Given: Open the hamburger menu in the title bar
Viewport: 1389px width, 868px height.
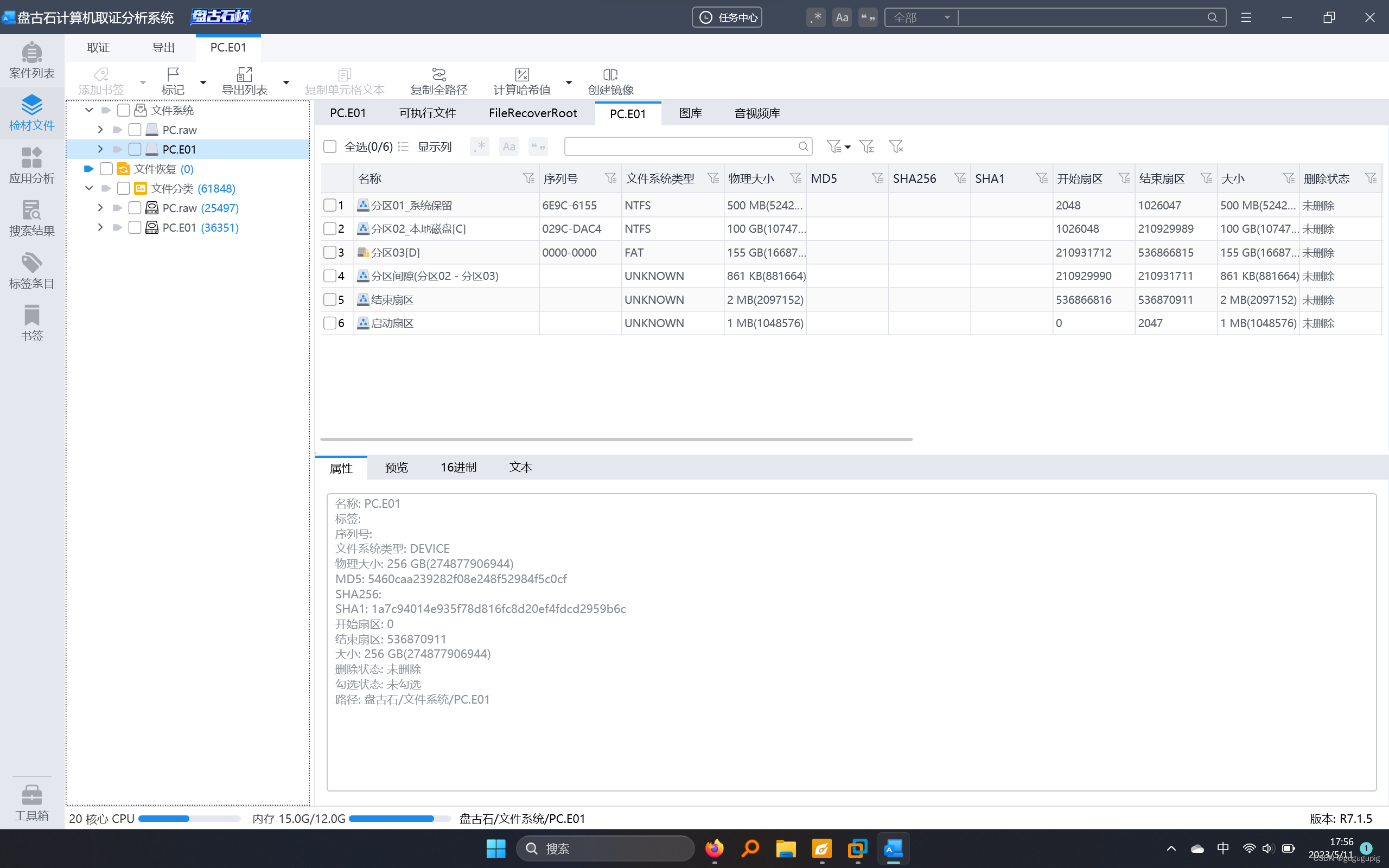Looking at the screenshot, I should click(1246, 17).
